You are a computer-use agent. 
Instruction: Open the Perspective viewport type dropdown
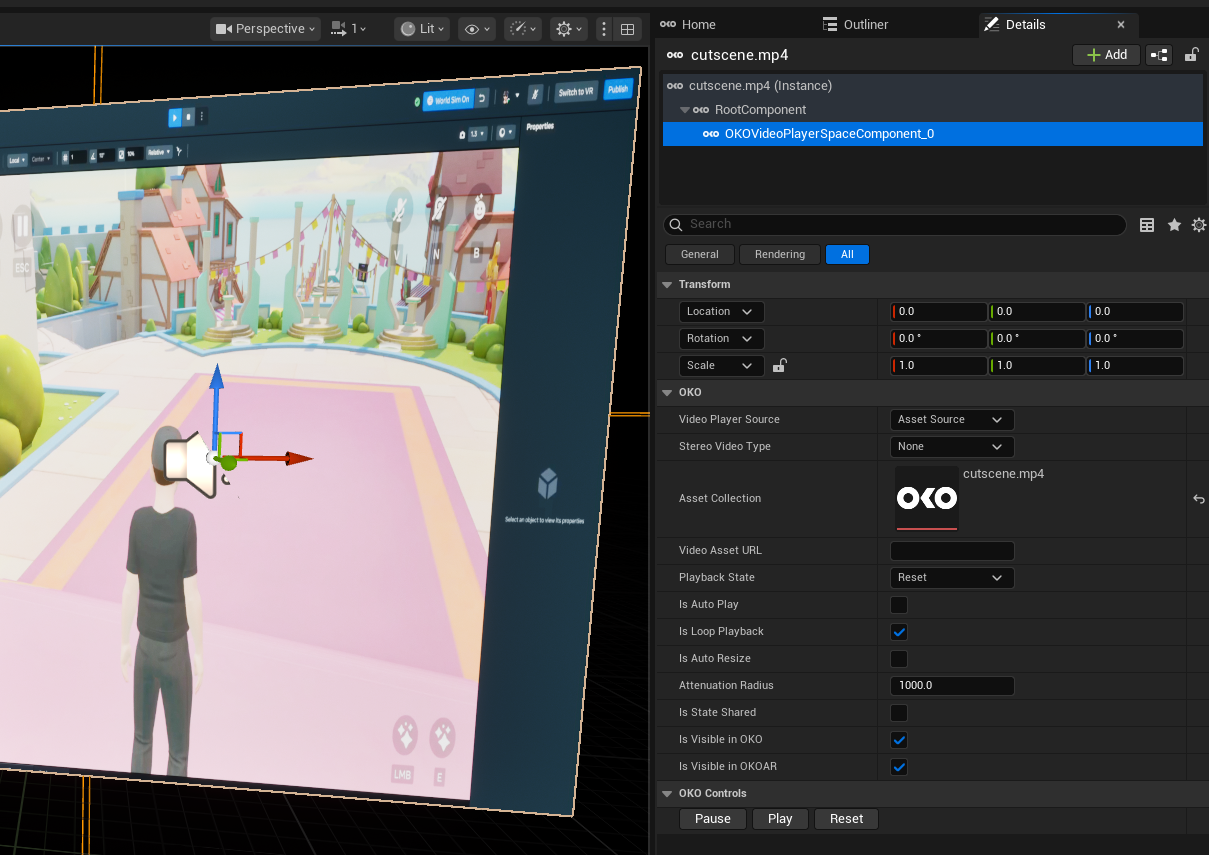265,29
